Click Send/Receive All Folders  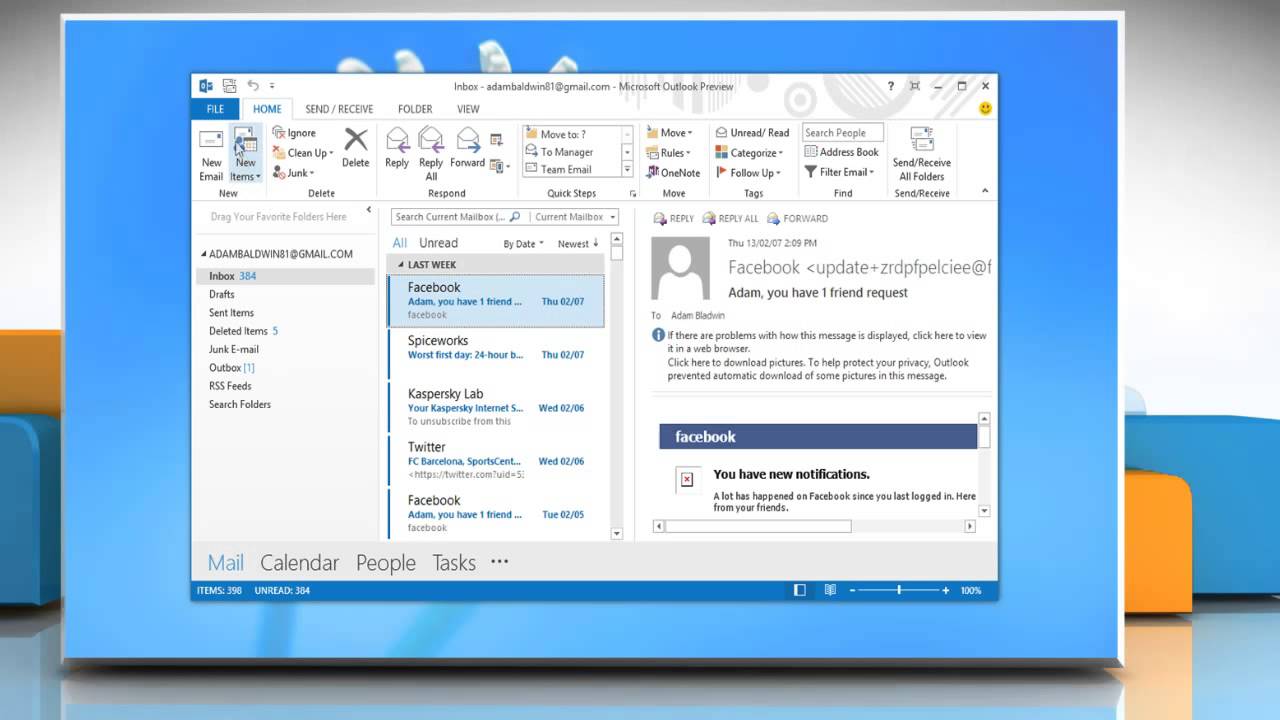(921, 155)
